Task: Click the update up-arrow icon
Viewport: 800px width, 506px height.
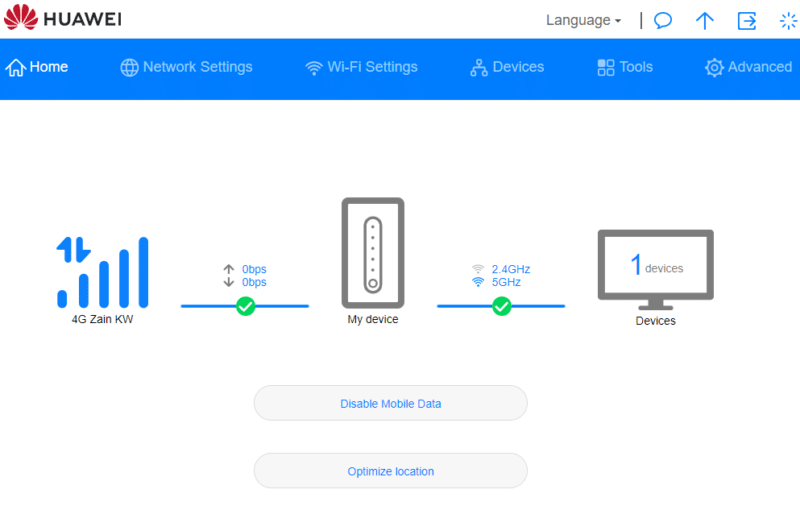Action: click(705, 20)
